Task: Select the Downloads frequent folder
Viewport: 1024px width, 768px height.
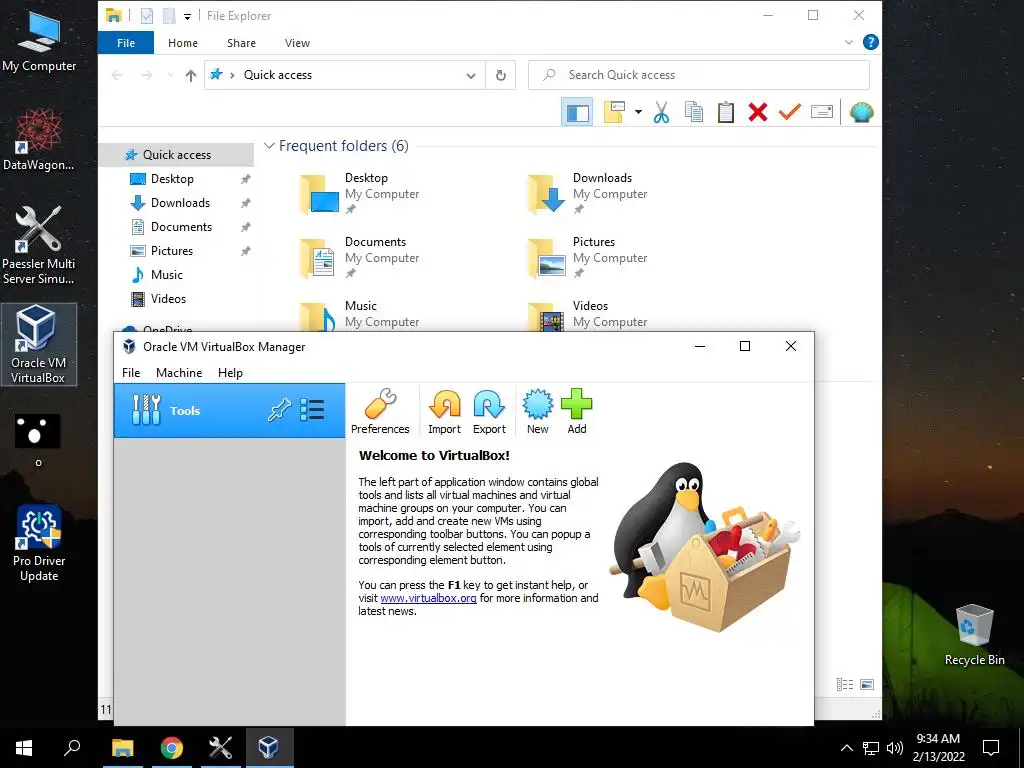Action: (x=588, y=193)
